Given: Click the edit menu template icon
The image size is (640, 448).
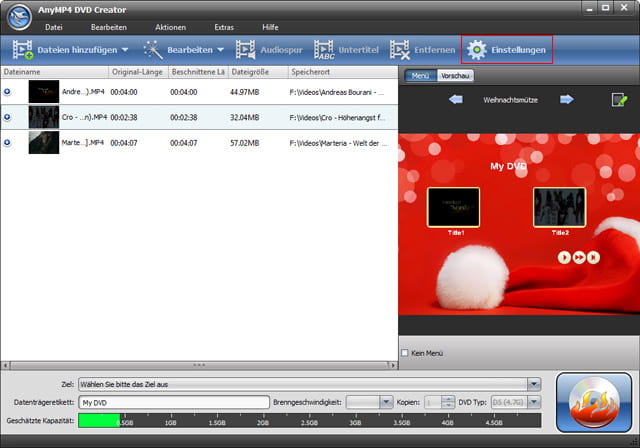Looking at the screenshot, I should pos(619,100).
